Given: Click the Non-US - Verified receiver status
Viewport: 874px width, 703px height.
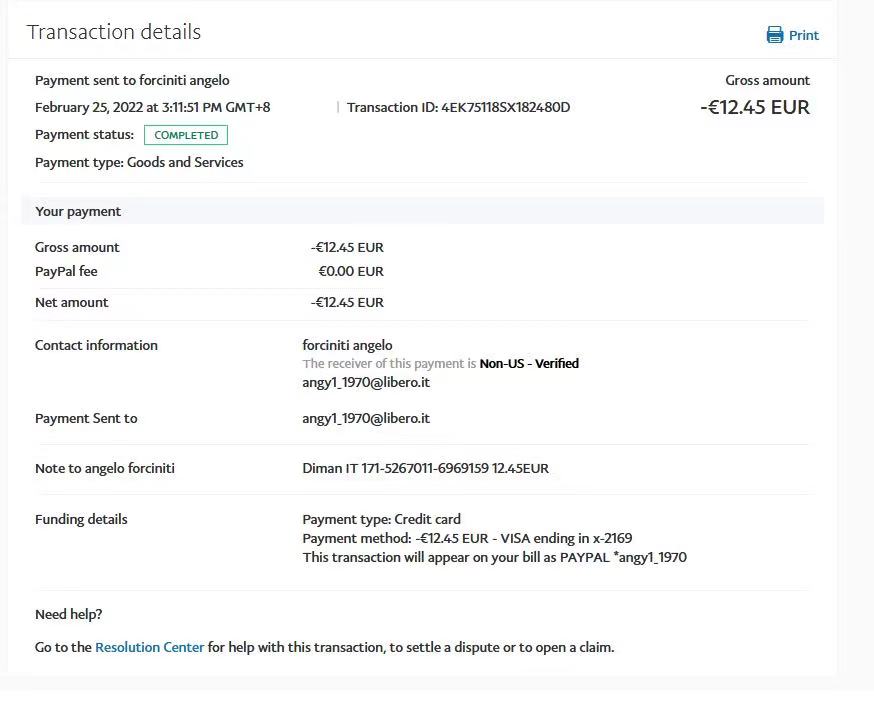Looking at the screenshot, I should [529, 364].
